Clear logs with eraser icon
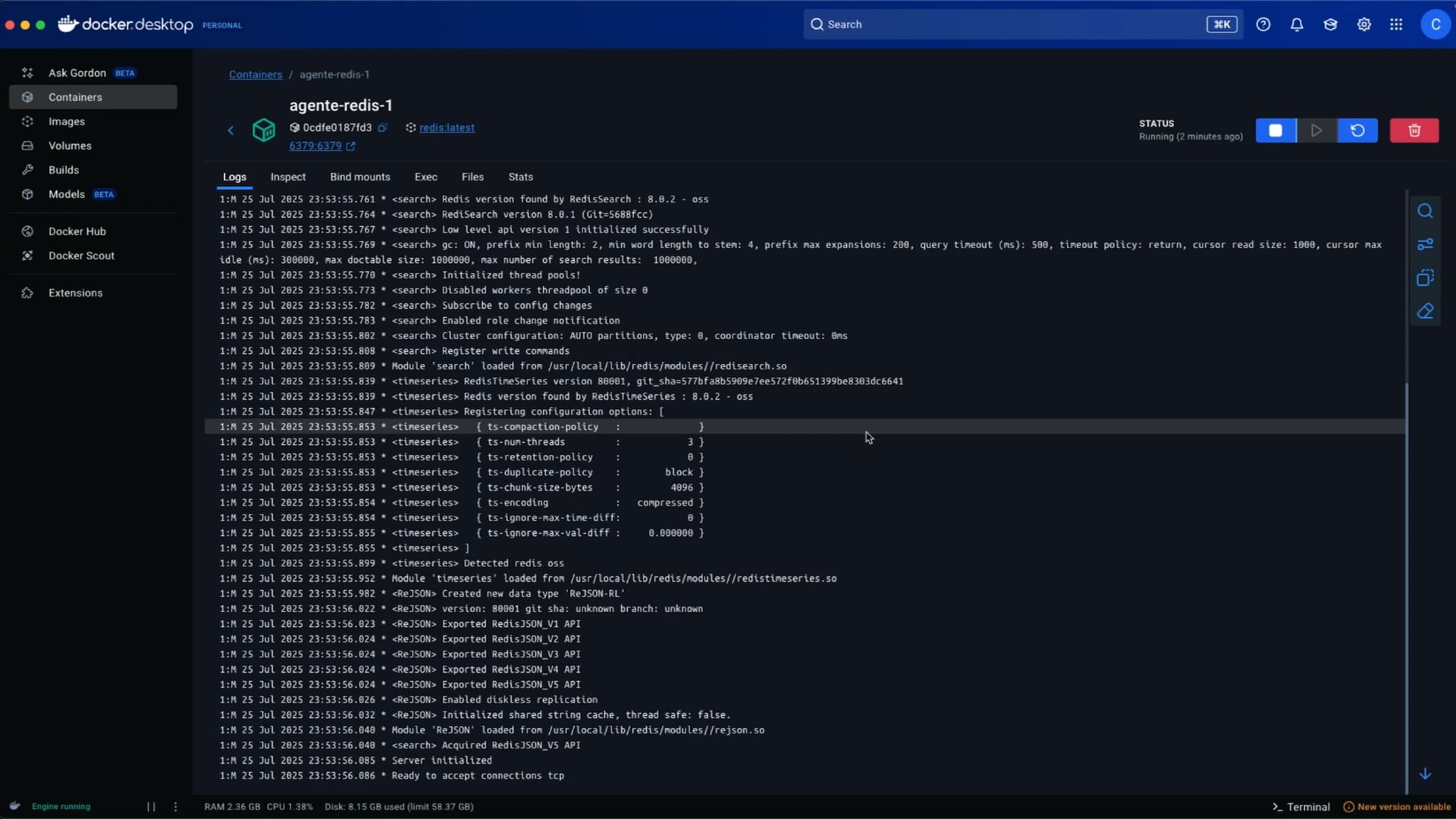The width and height of the screenshot is (1456, 819). pos(1425,312)
